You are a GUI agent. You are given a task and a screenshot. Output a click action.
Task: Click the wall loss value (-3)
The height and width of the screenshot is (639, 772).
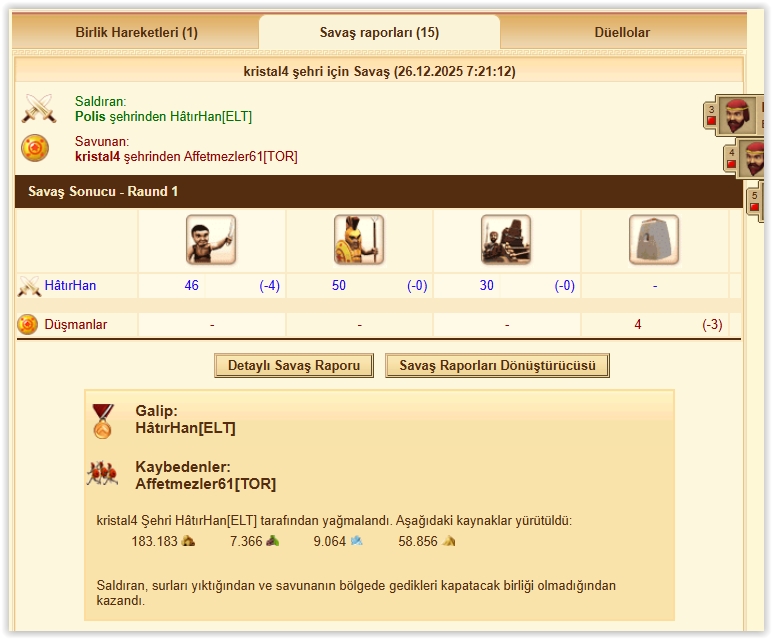[x=712, y=324]
